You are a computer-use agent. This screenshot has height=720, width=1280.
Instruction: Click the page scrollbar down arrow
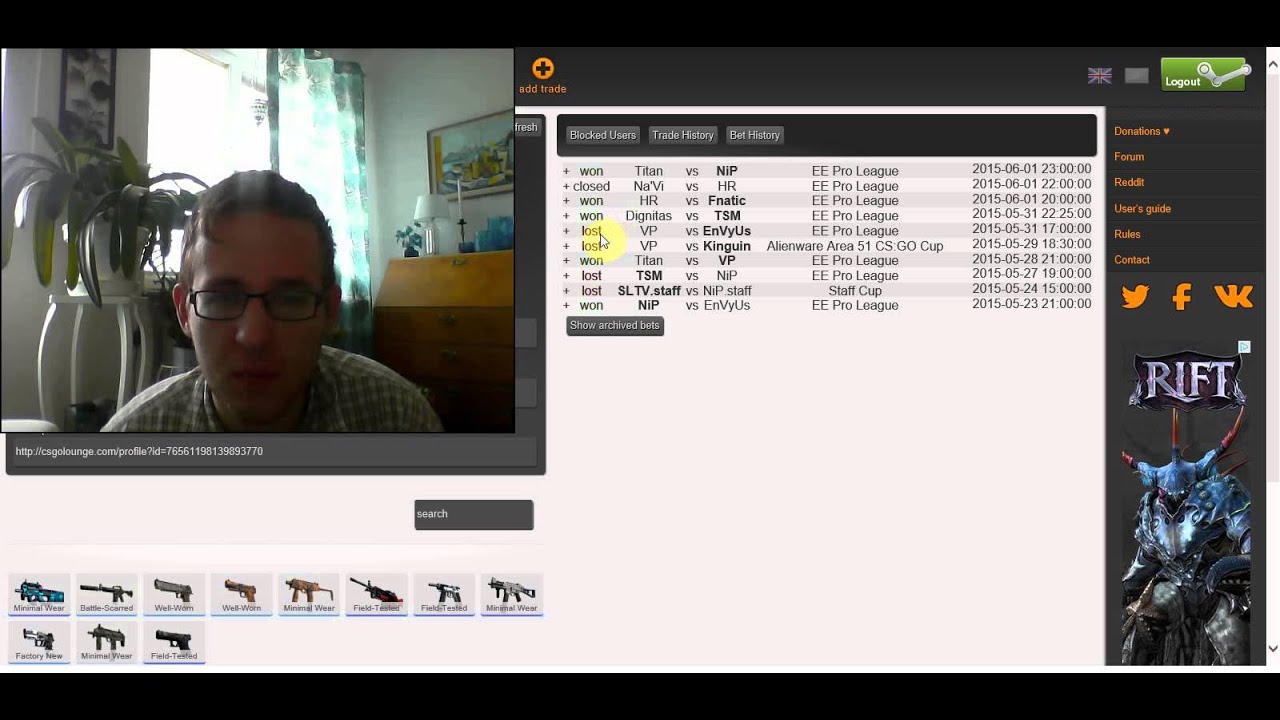click(1272, 648)
